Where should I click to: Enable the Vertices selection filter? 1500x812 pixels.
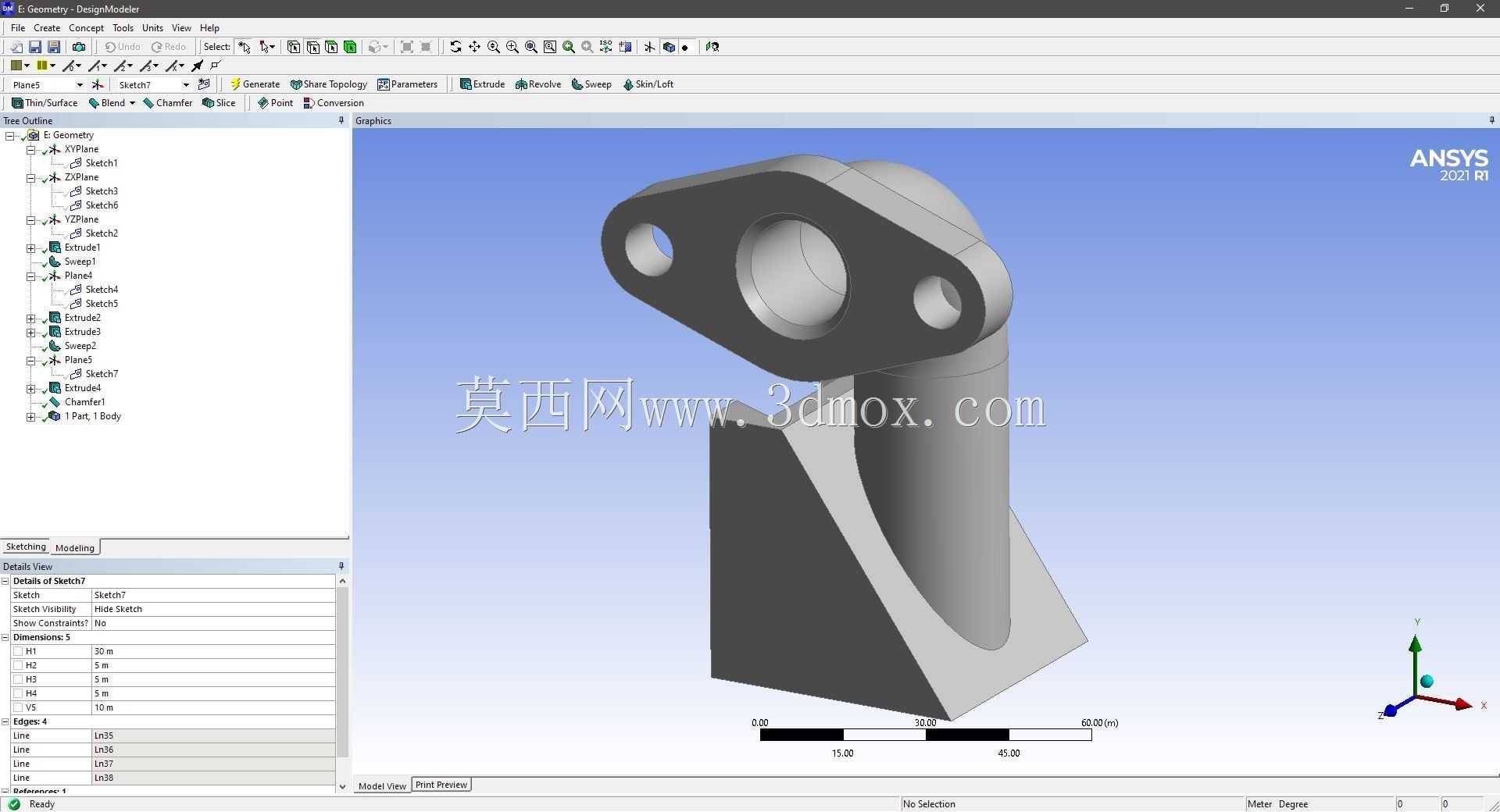tap(294, 47)
